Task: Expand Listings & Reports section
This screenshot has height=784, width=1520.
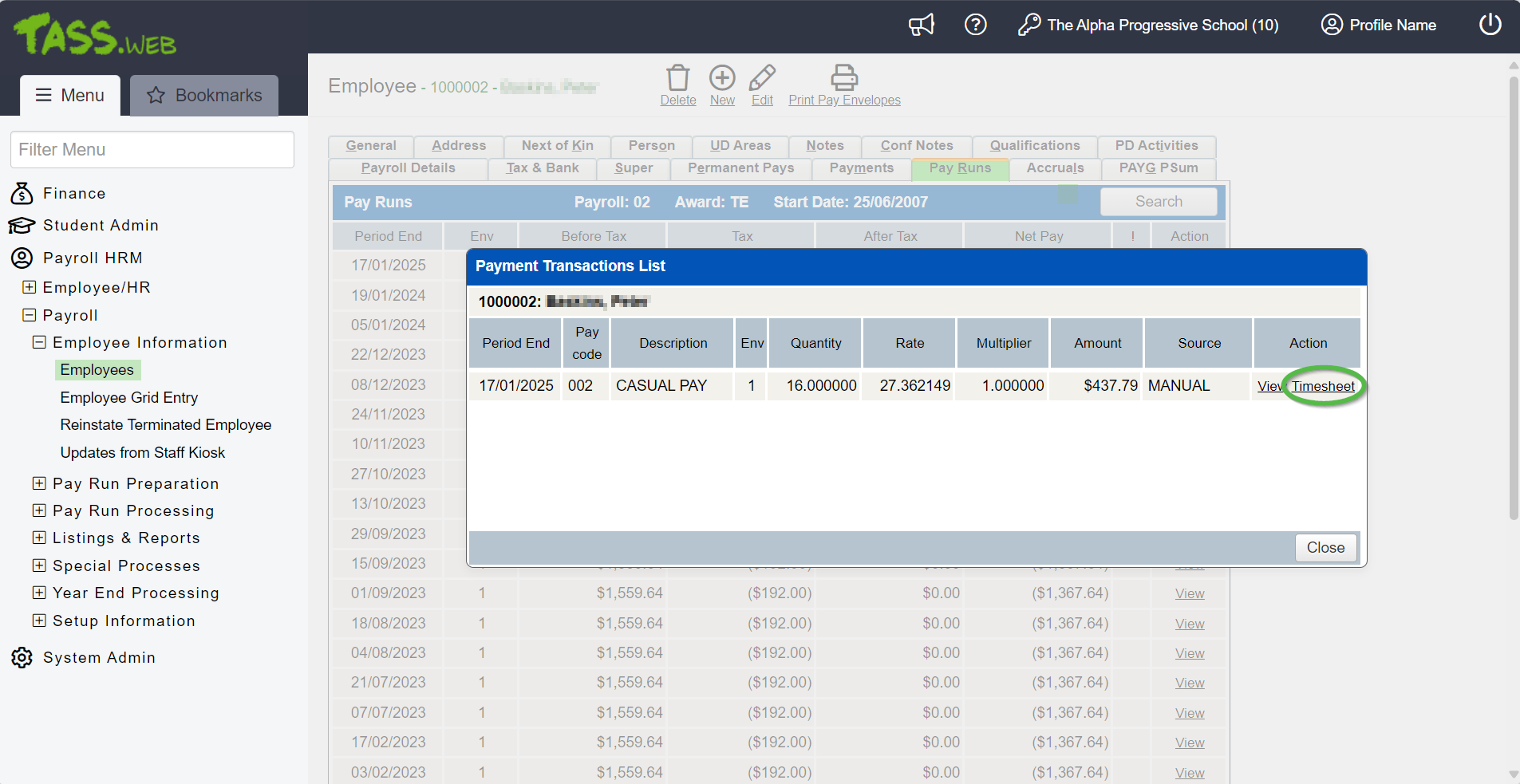Action: 39,538
